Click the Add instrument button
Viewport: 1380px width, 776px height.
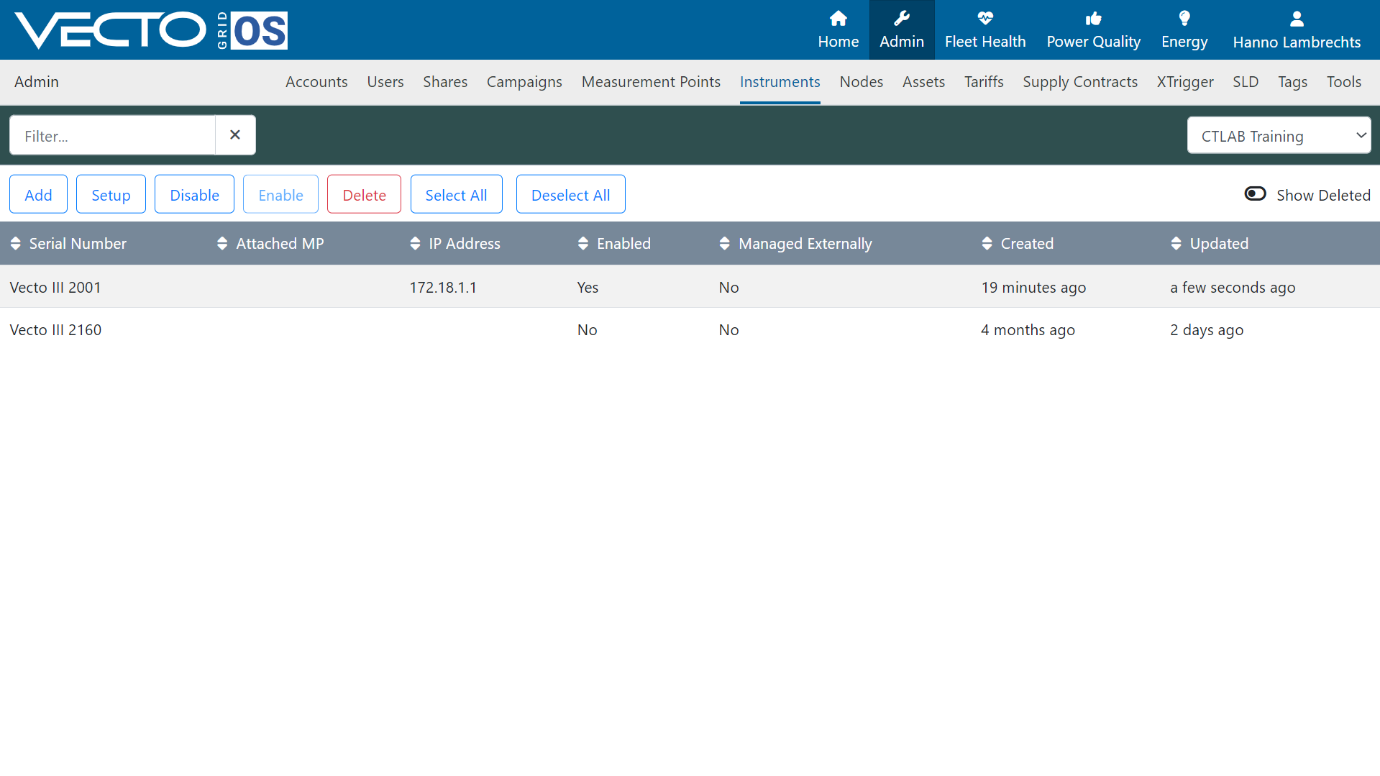38,195
